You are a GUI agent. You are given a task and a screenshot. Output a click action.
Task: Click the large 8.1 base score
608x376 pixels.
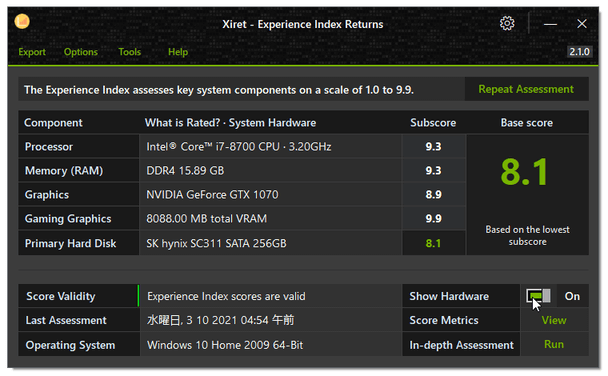click(x=524, y=172)
